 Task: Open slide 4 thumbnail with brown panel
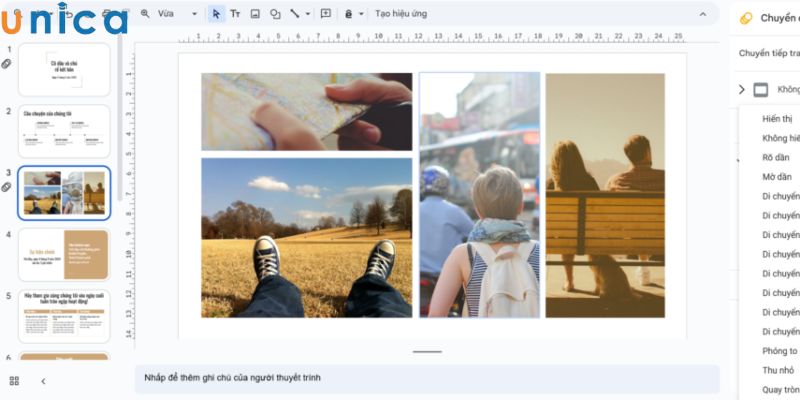[64, 255]
